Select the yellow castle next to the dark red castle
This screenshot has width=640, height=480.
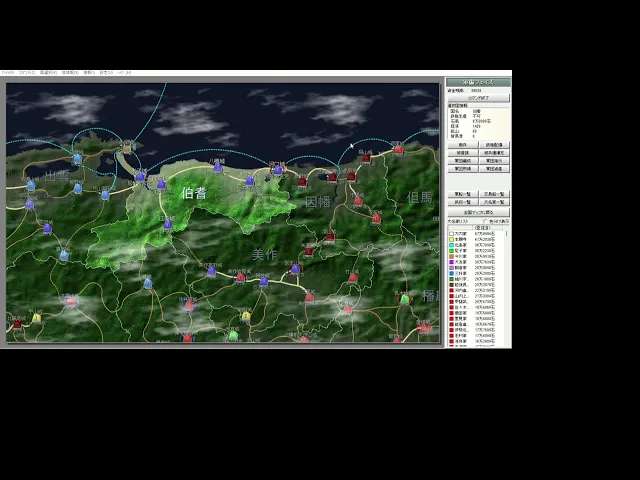tap(37, 318)
